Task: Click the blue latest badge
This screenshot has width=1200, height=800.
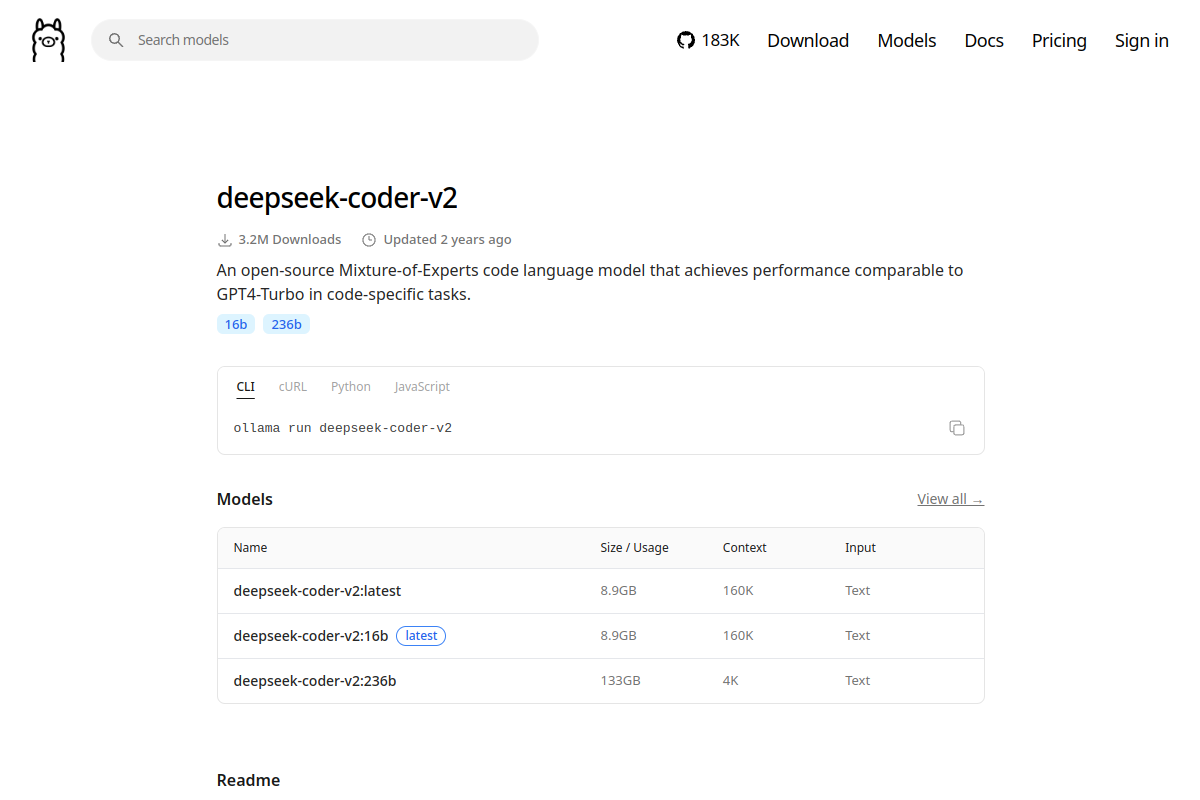Action: pos(421,636)
